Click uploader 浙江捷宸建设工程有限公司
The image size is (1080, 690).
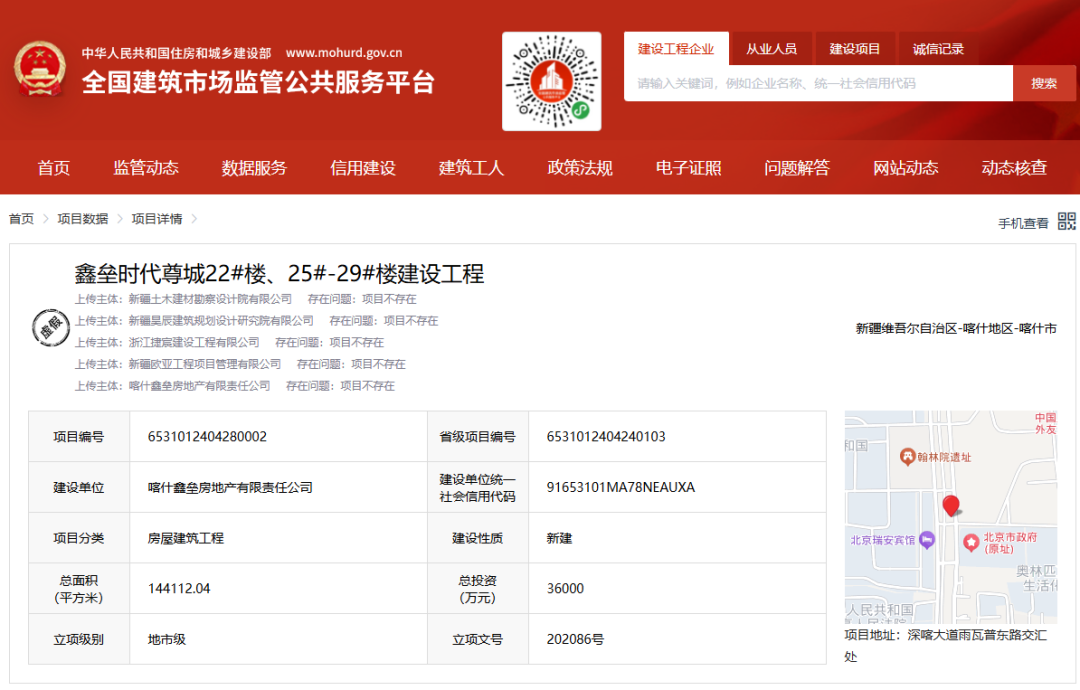(x=194, y=342)
